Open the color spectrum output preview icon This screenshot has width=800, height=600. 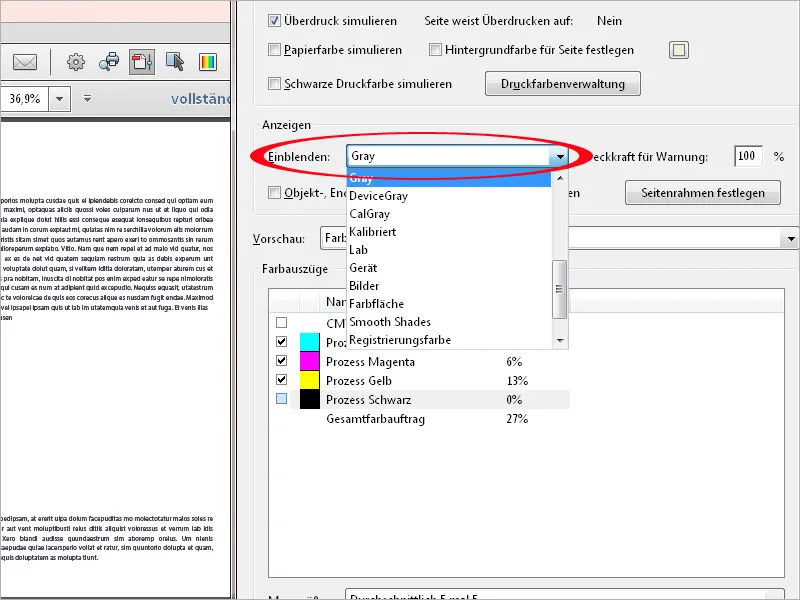[208, 62]
